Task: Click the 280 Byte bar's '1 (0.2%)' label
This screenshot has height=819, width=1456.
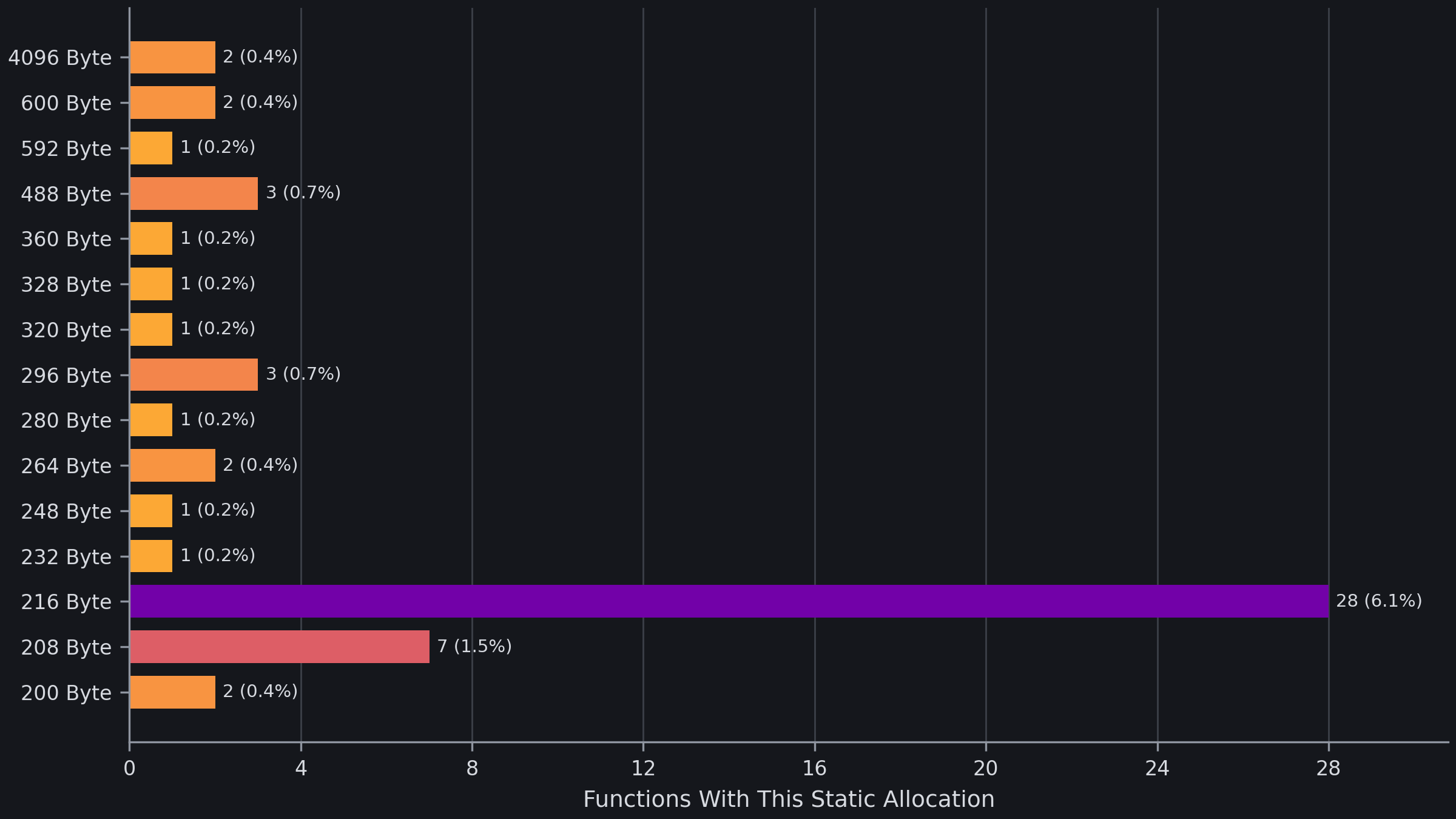Action: (218, 419)
